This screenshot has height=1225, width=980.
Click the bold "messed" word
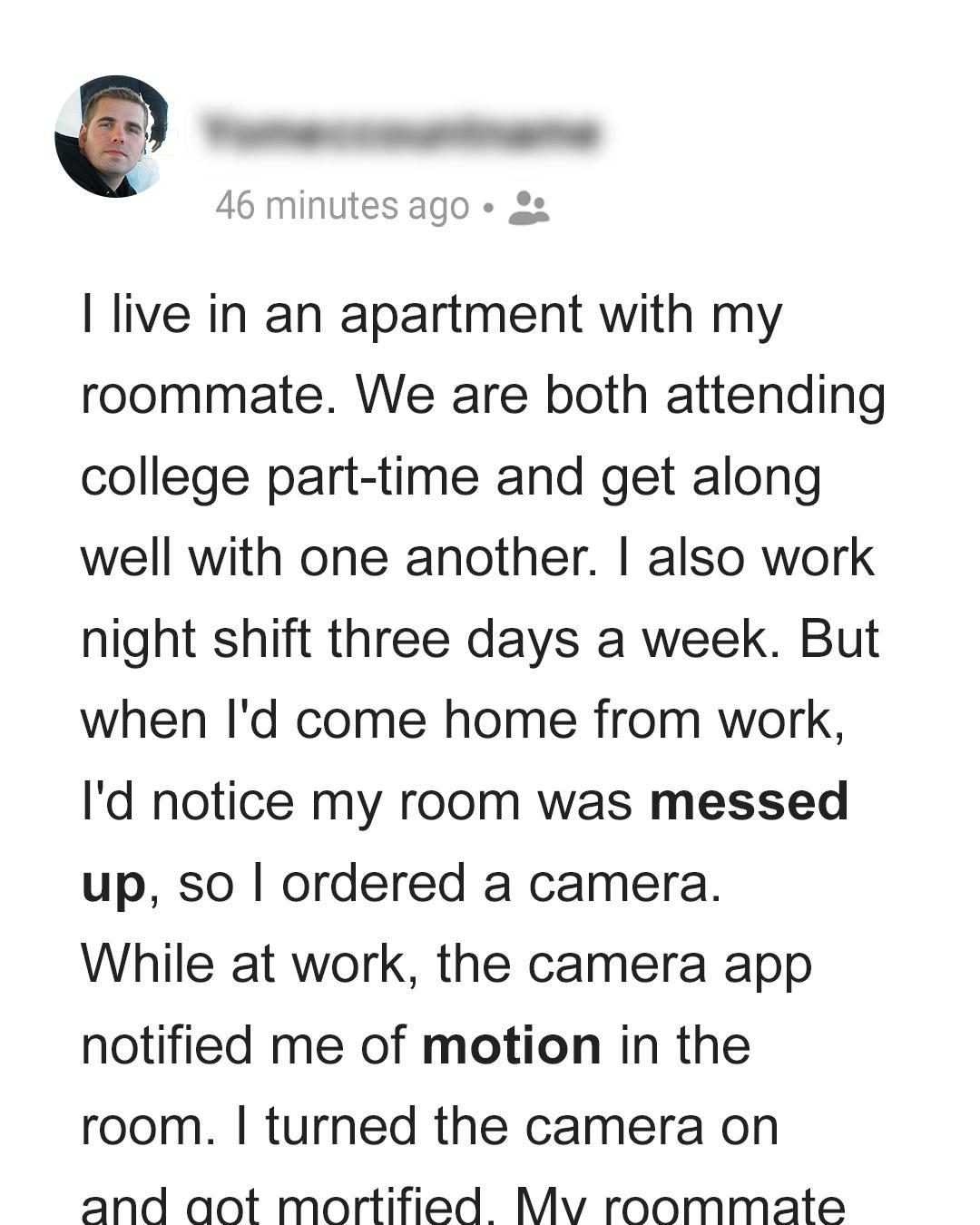coord(749,801)
